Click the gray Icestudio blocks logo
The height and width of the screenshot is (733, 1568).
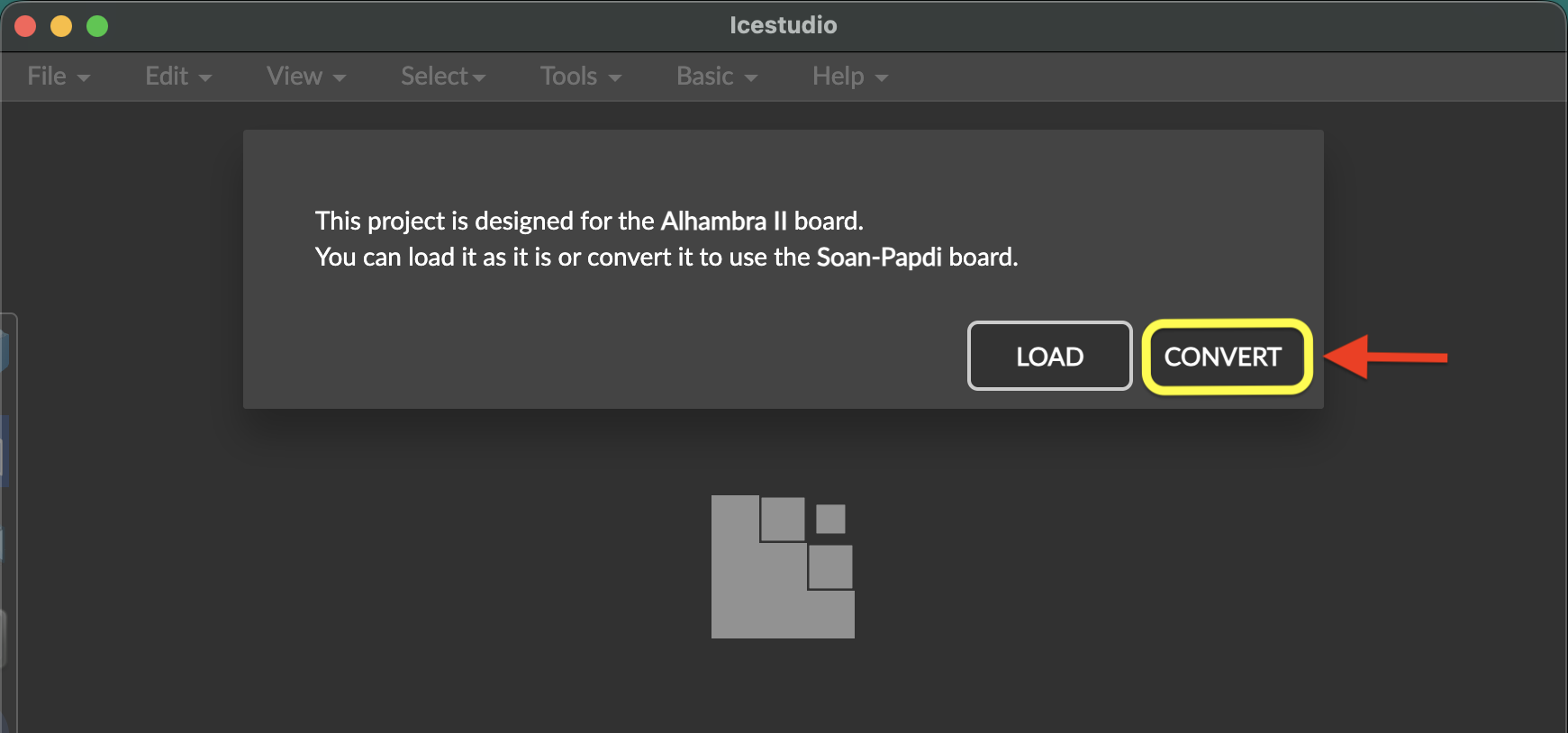coord(783,566)
